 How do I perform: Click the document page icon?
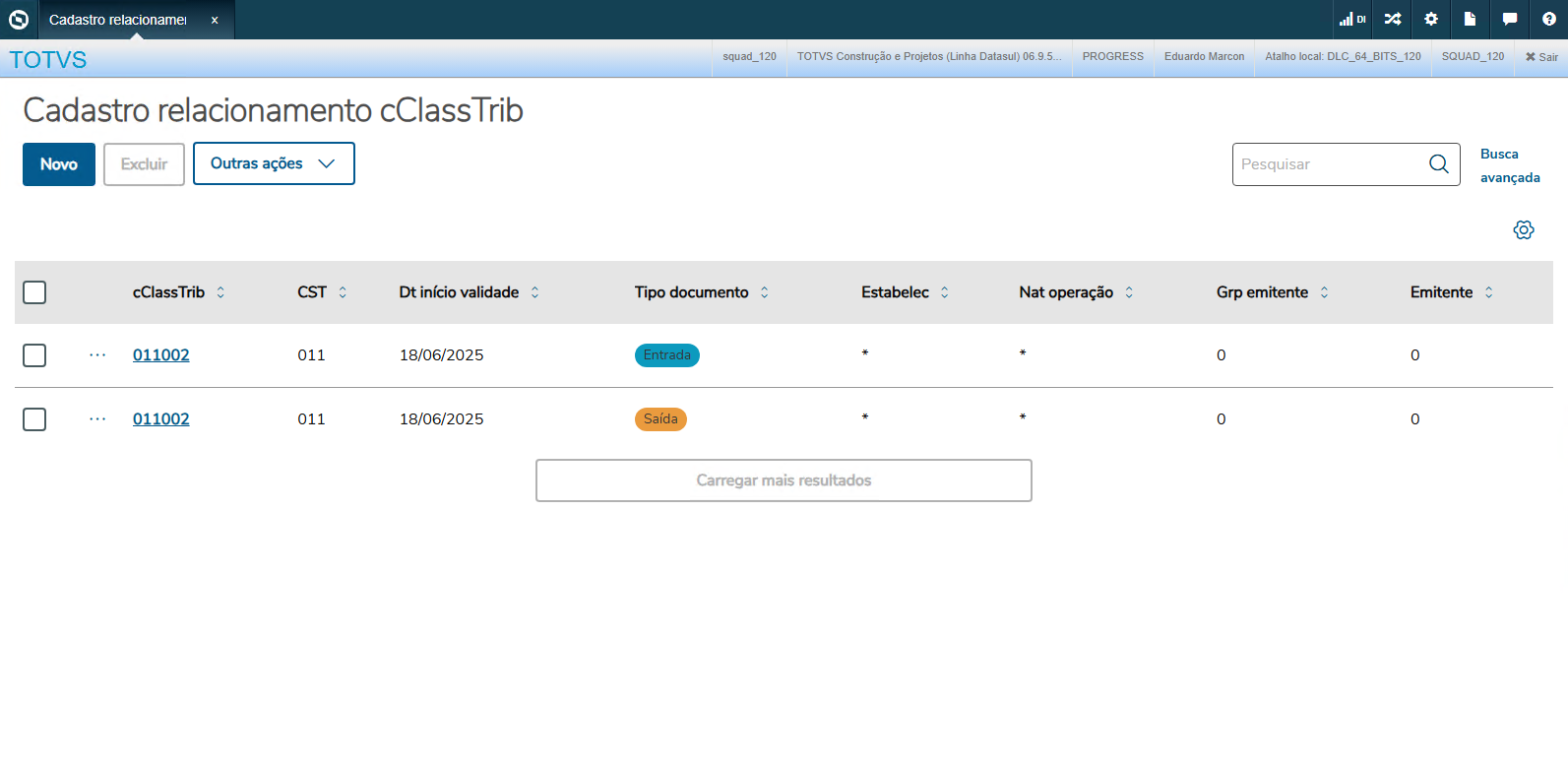(1470, 19)
